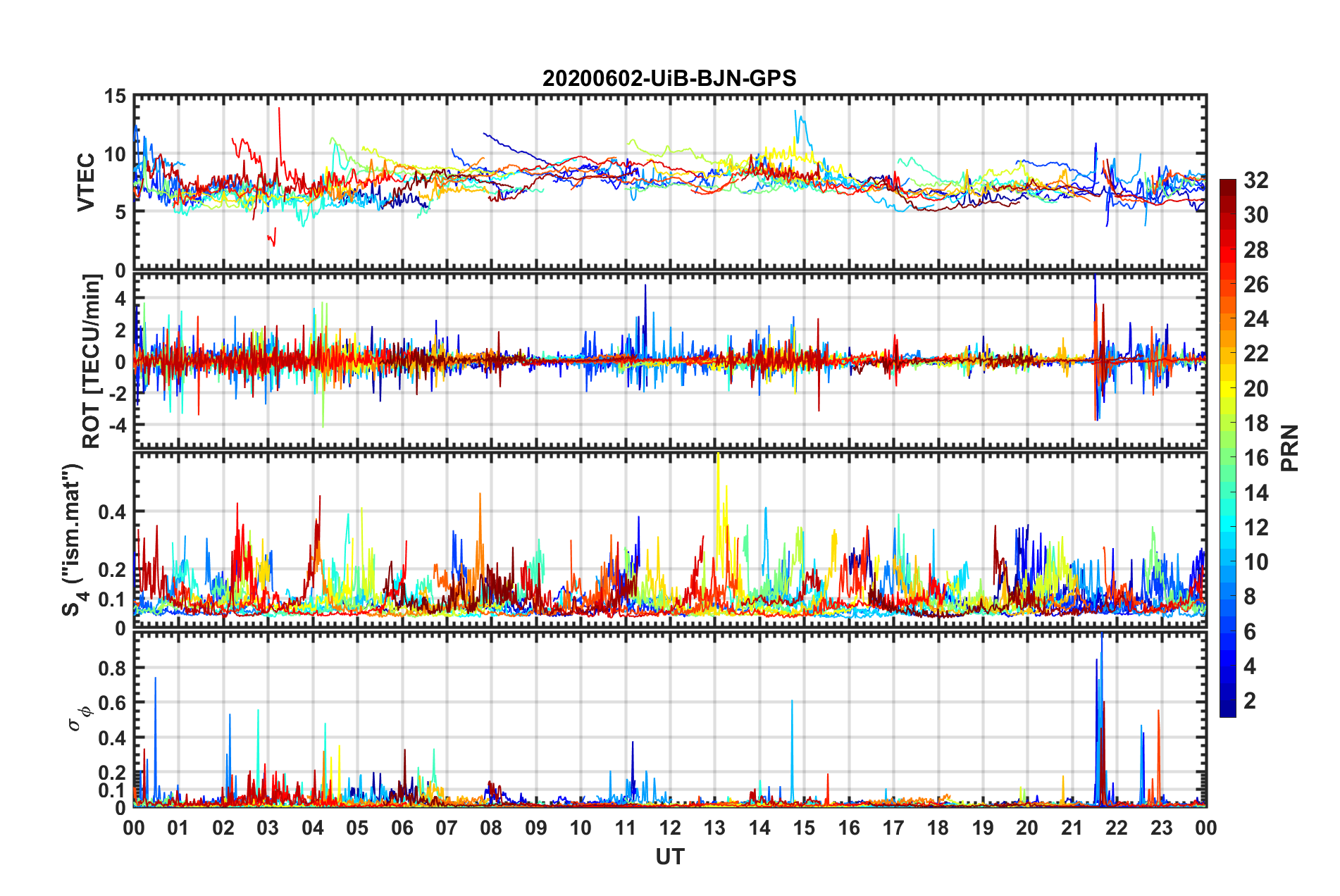Click hour label 05 on the UT axis
Viewport: 1340px width, 896px height.
pyautogui.click(x=357, y=828)
